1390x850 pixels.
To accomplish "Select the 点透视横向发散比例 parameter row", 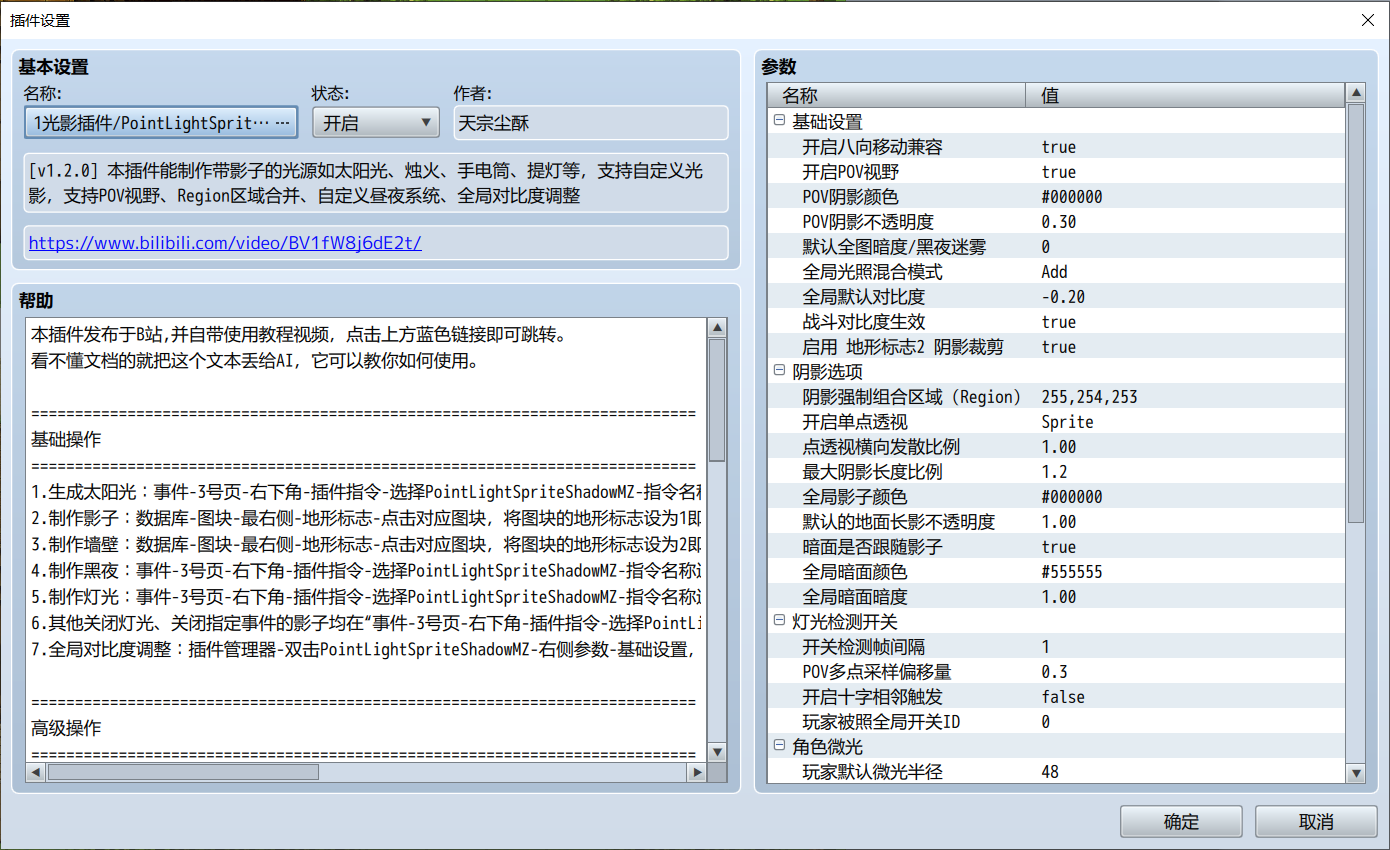I will pos(1056,447).
